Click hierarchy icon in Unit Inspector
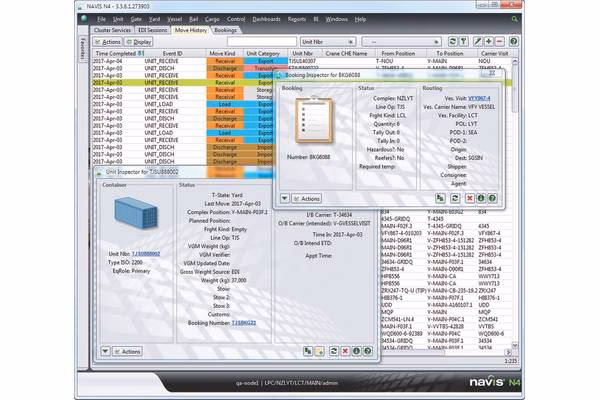Image resolution: width=600 pixels, height=400 pixels. pos(308,351)
